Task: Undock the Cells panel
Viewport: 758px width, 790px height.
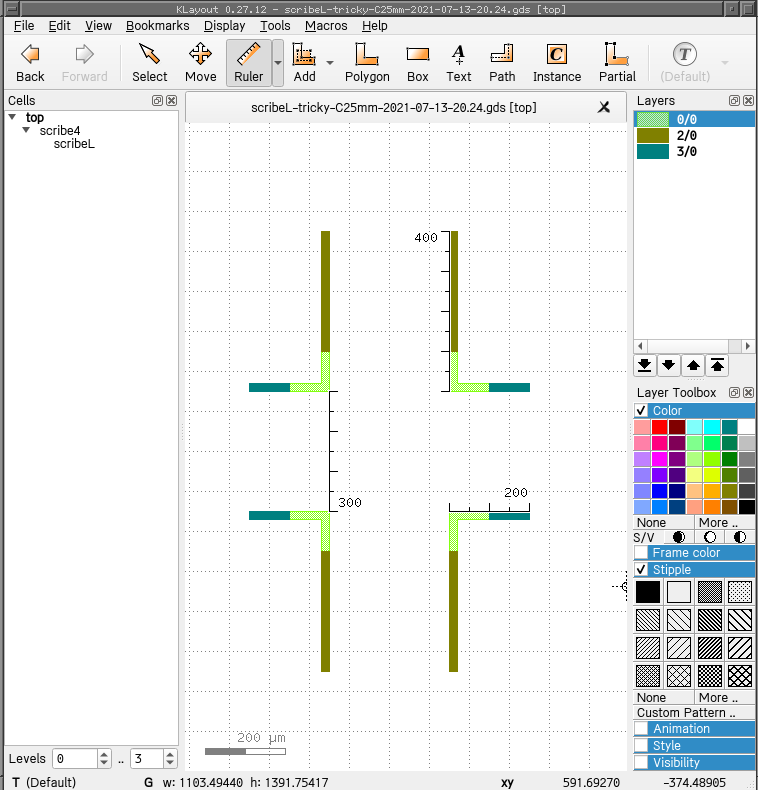Action: click(x=157, y=100)
